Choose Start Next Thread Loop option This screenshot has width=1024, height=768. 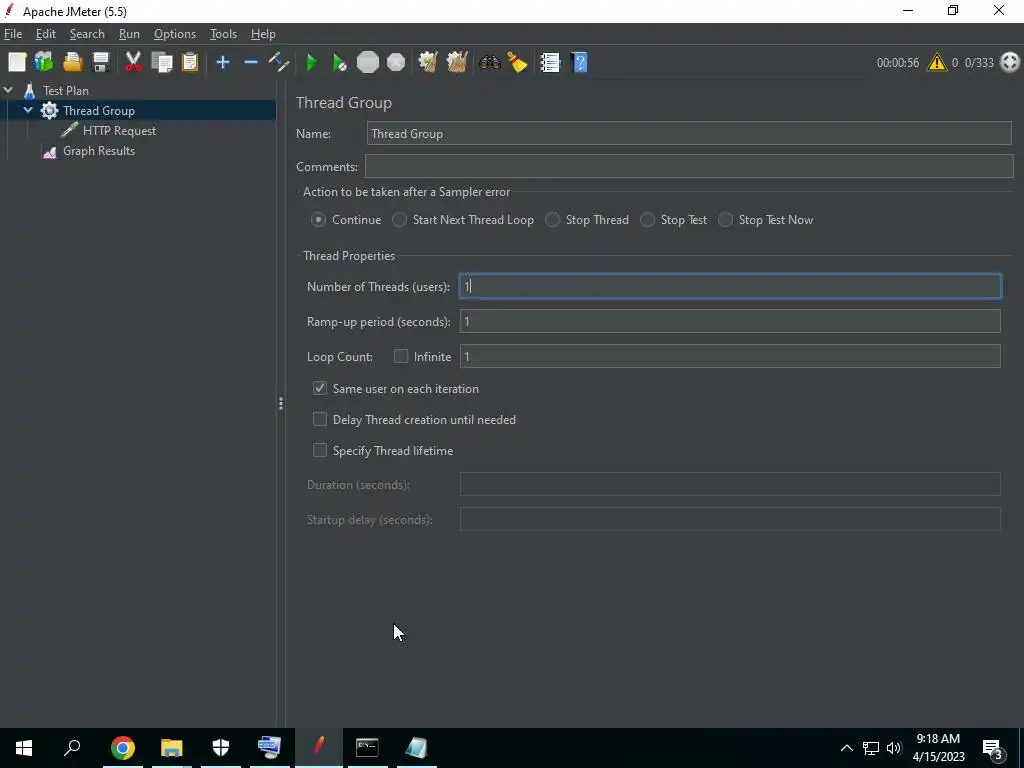(399, 220)
